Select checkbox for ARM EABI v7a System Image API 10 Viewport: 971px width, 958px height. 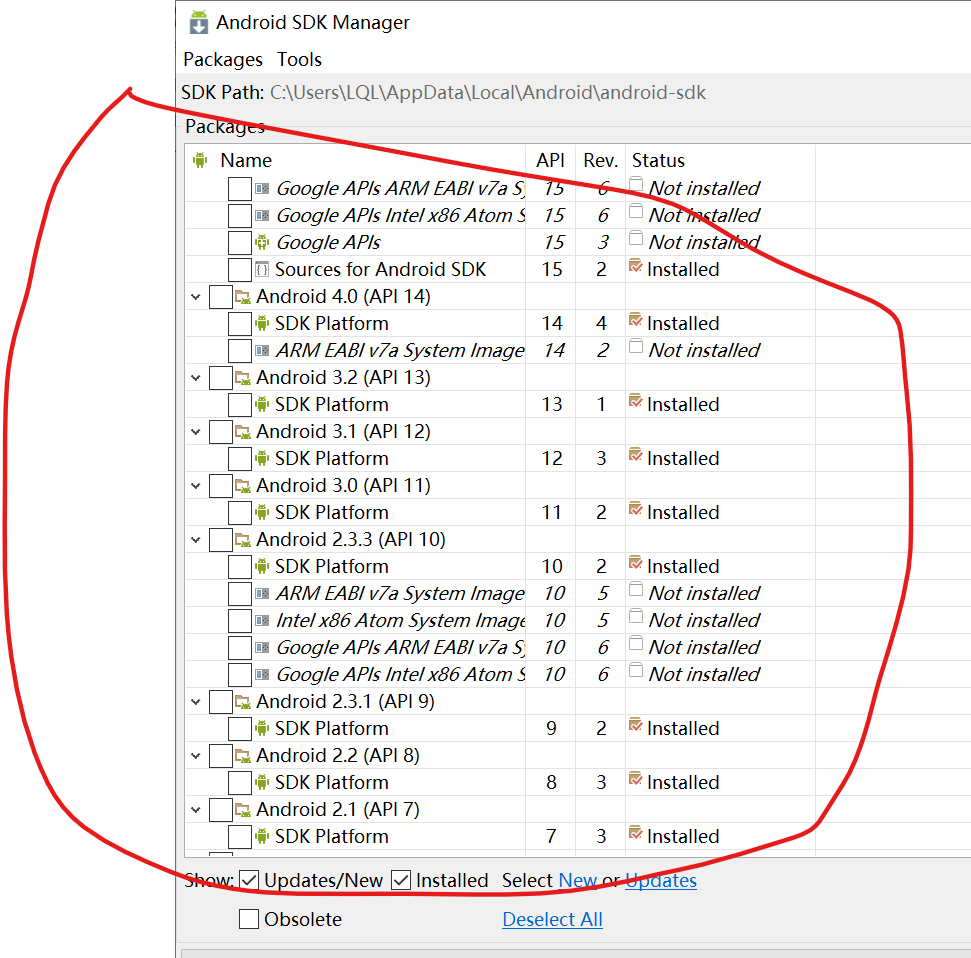coord(240,593)
